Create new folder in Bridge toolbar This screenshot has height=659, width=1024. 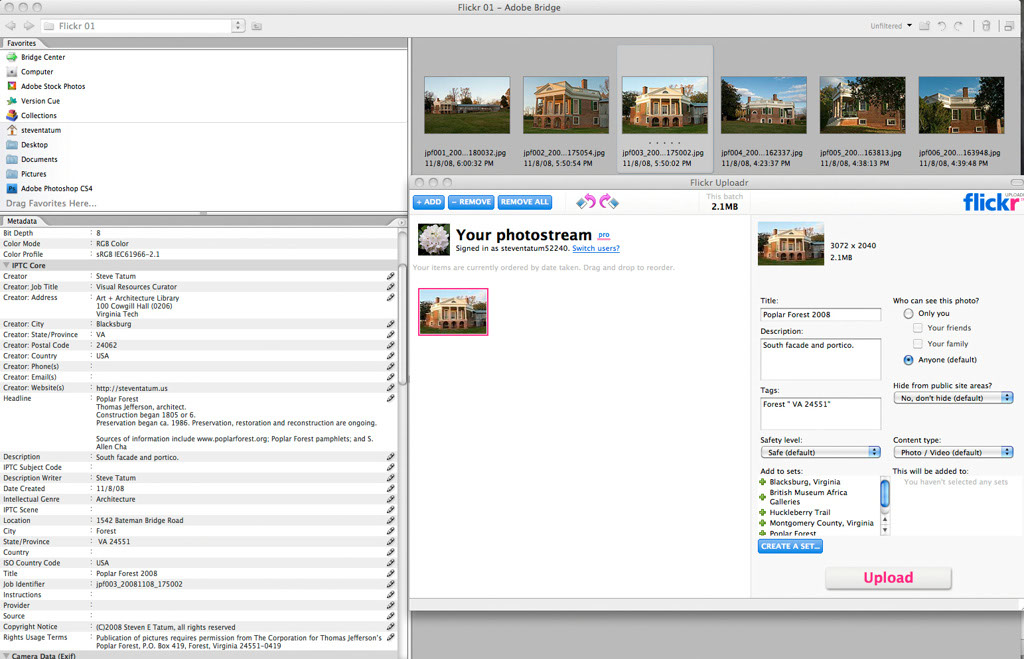(925, 26)
